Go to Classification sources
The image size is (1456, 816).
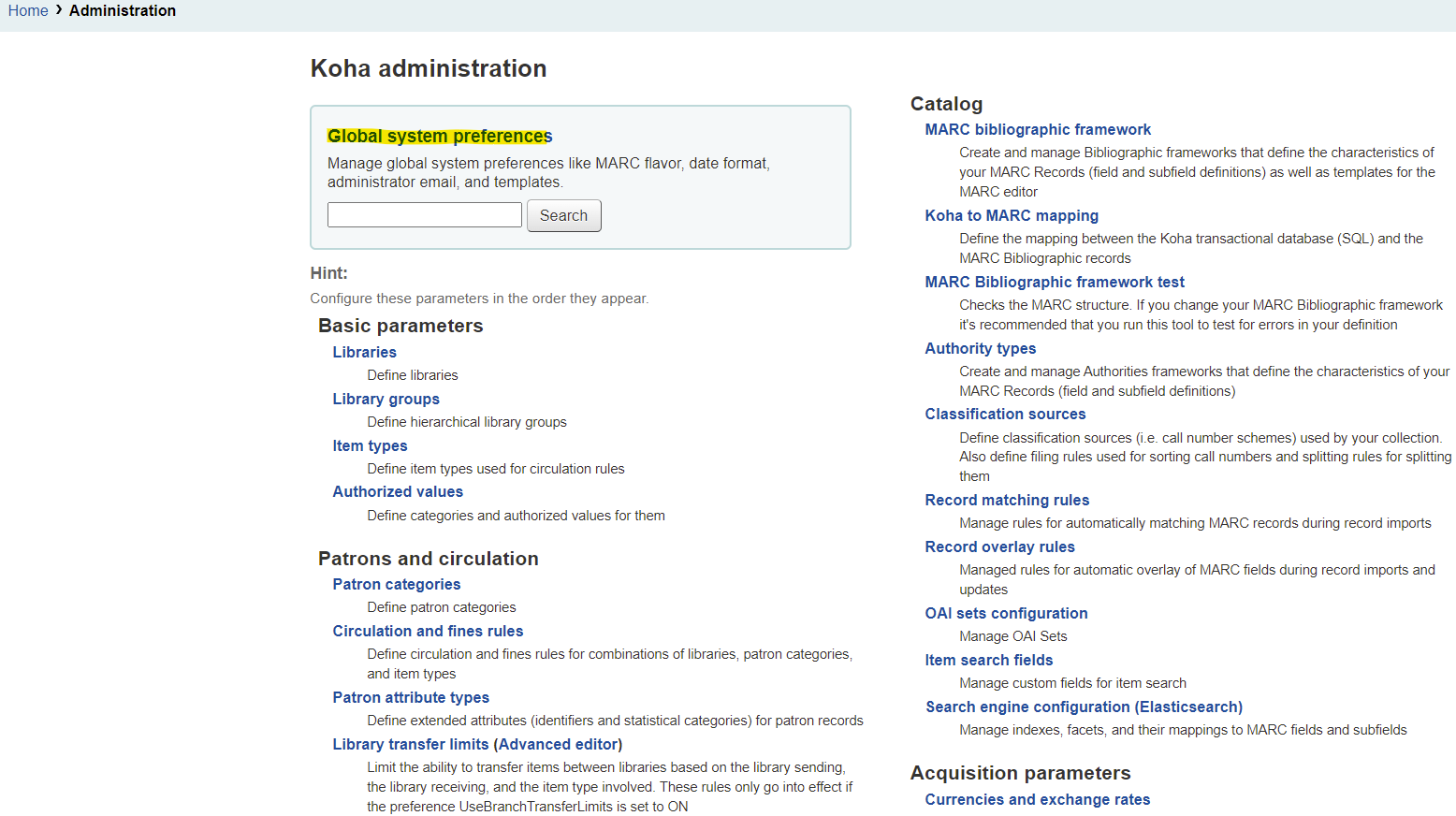tap(1006, 414)
